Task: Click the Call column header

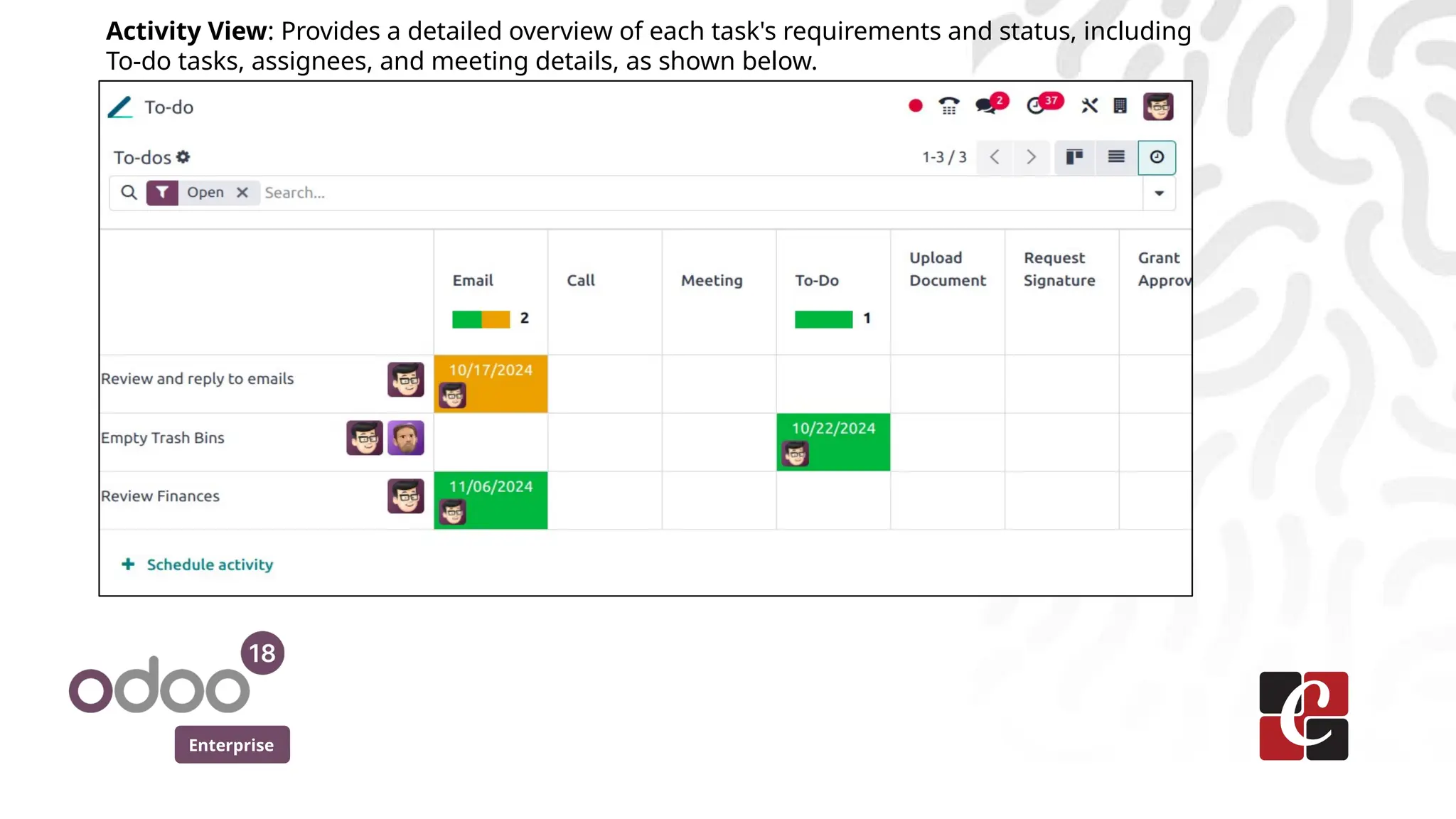Action: tap(581, 280)
